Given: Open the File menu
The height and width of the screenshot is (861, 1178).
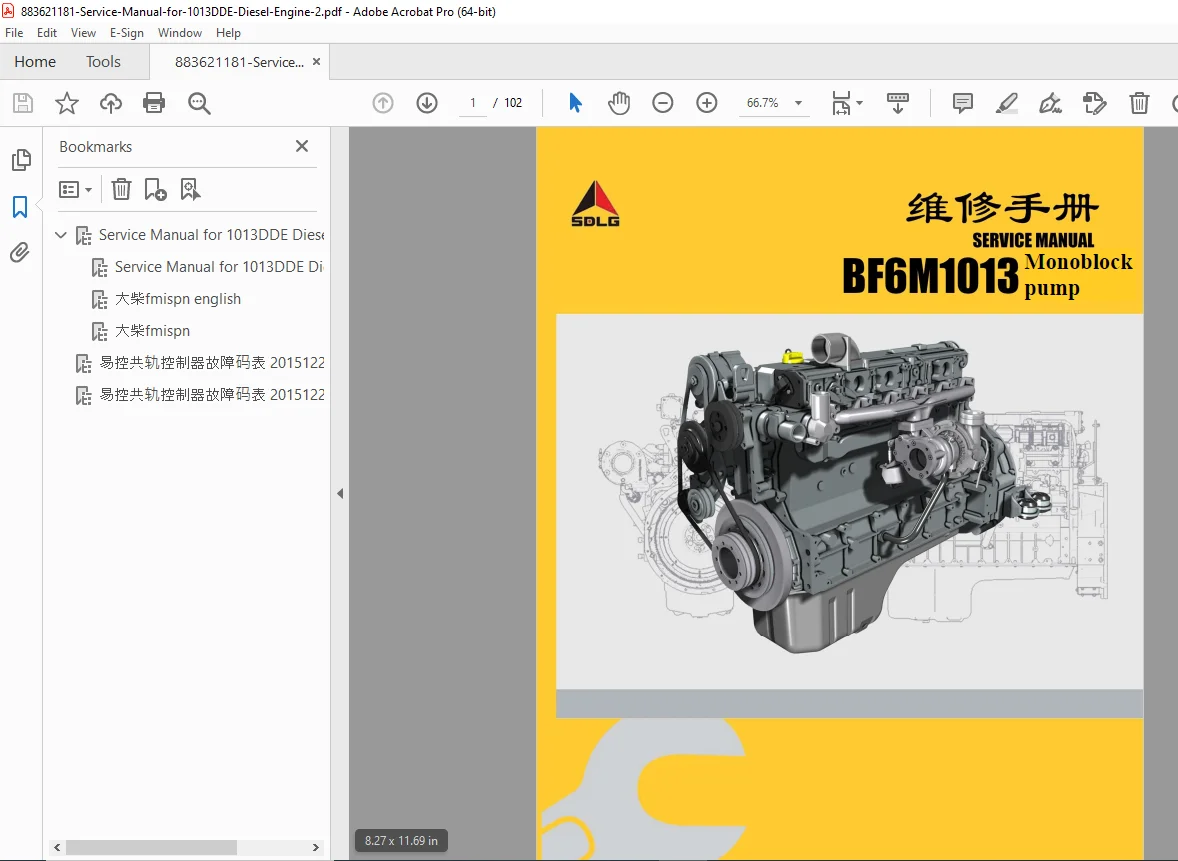Looking at the screenshot, I should point(14,33).
